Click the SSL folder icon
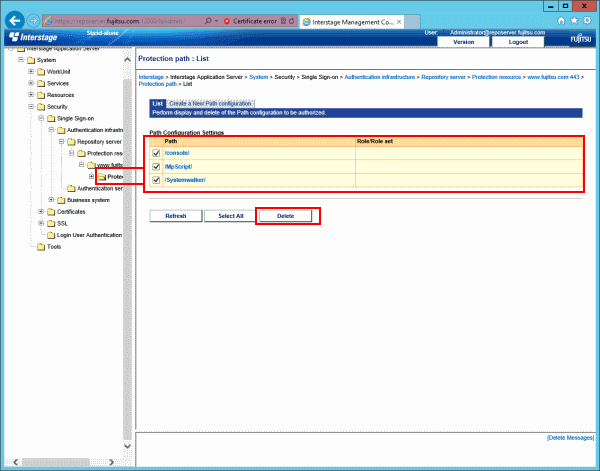The image size is (600, 471). coord(51,223)
